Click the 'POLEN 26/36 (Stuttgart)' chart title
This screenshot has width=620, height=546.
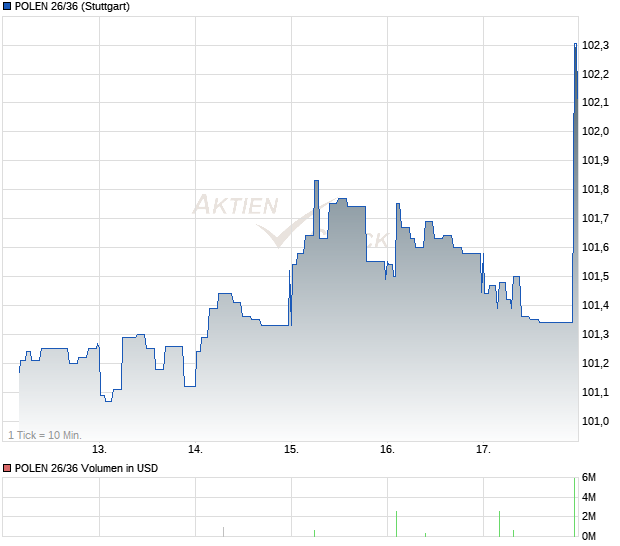(x=72, y=6)
